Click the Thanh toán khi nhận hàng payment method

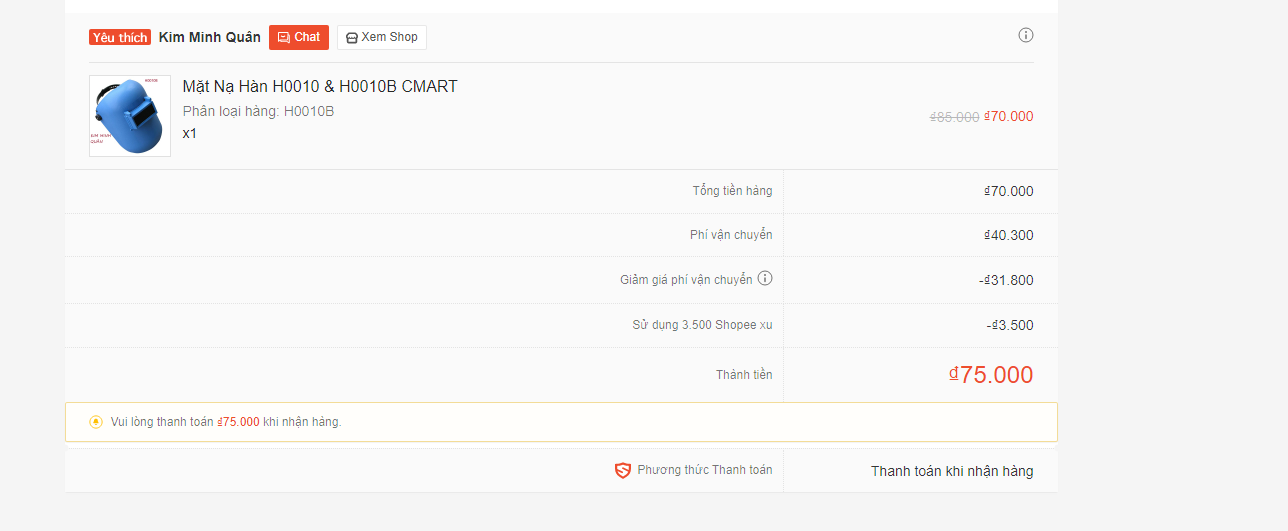pos(952,471)
